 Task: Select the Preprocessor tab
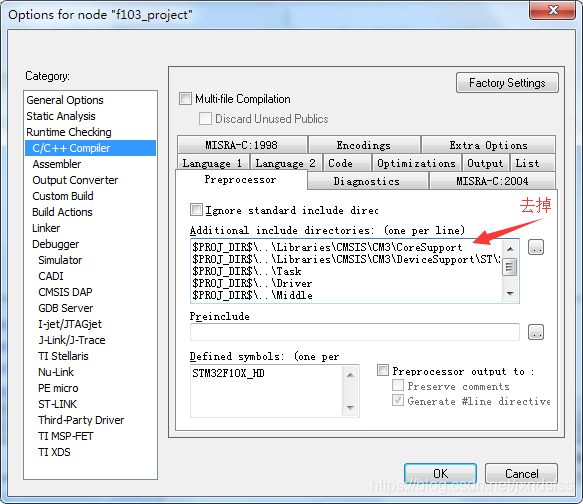pyautogui.click(x=241, y=180)
